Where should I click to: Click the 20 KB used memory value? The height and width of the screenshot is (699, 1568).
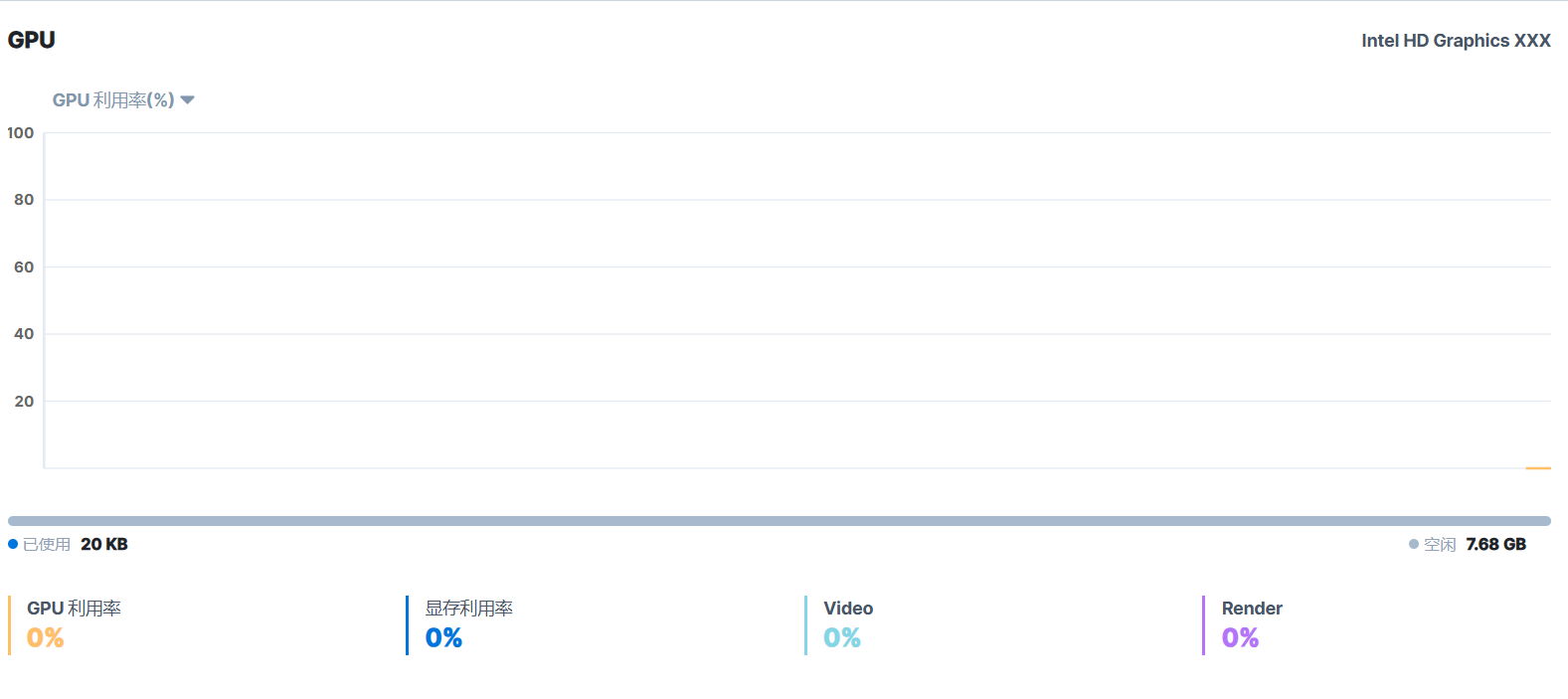[104, 545]
